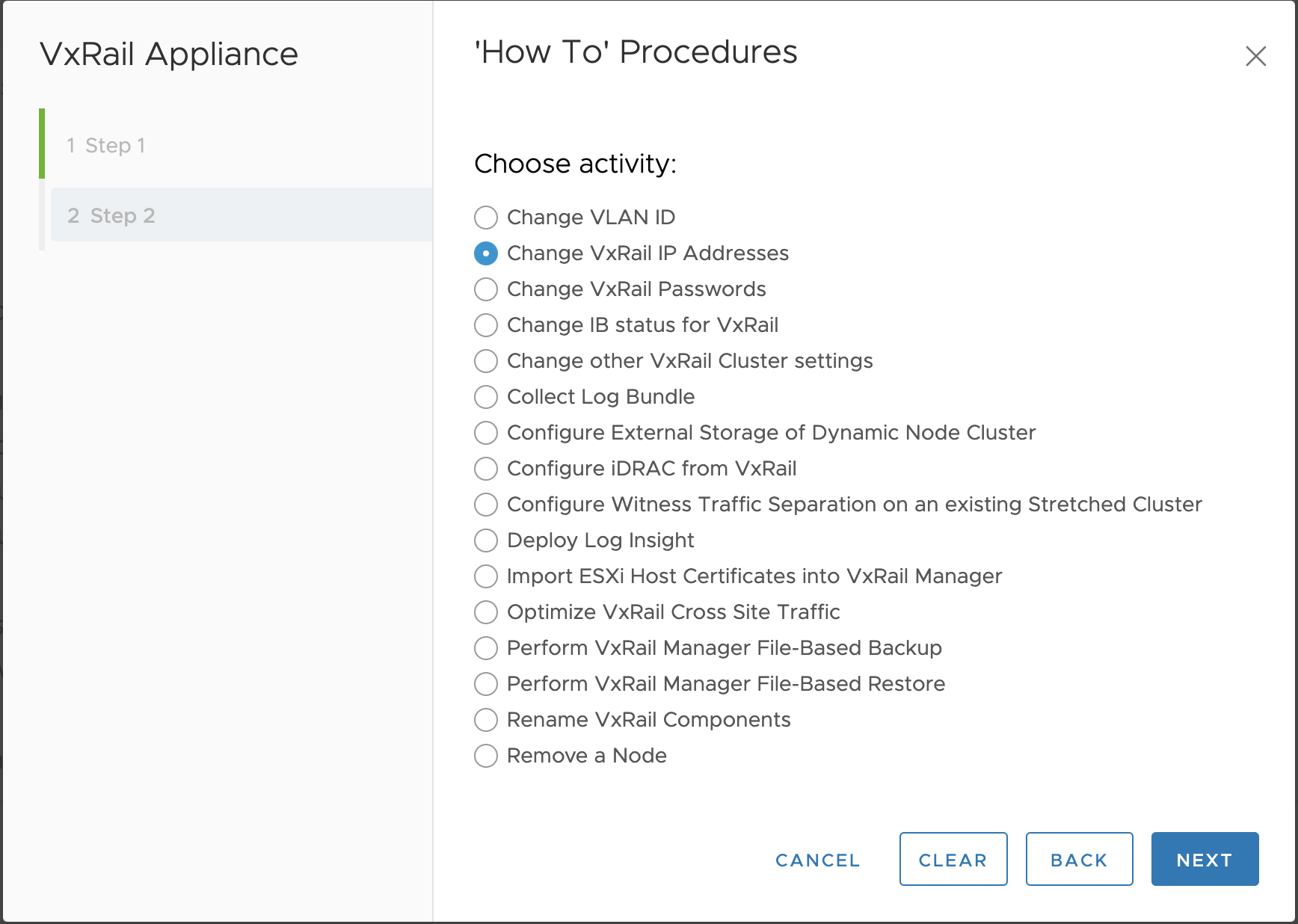The height and width of the screenshot is (924, 1298).
Task: Select Configure External Storage of Dynamic Node Cluster
Action: pyautogui.click(x=486, y=433)
